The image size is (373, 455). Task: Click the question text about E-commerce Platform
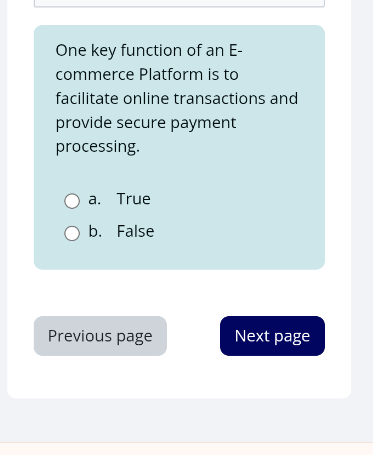[x=177, y=98]
